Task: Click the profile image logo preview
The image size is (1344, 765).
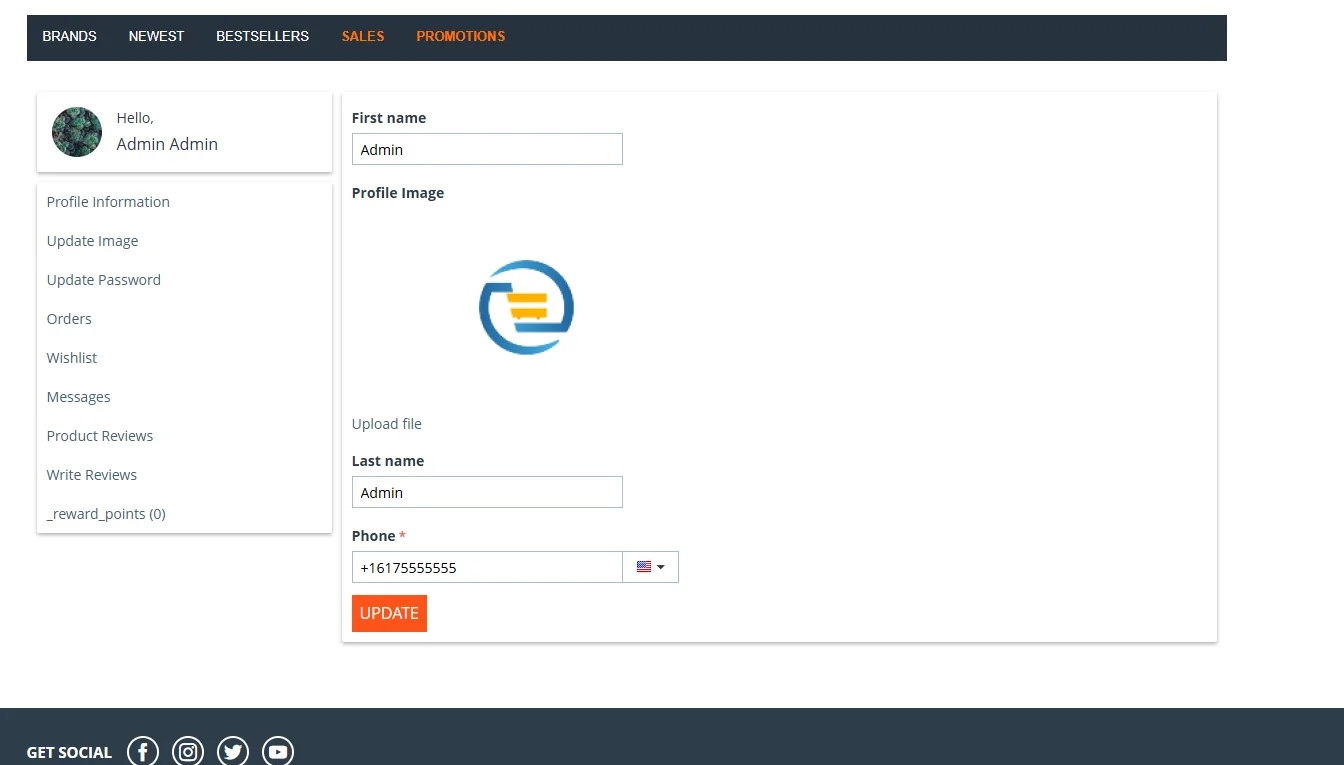Action: pyautogui.click(x=526, y=307)
